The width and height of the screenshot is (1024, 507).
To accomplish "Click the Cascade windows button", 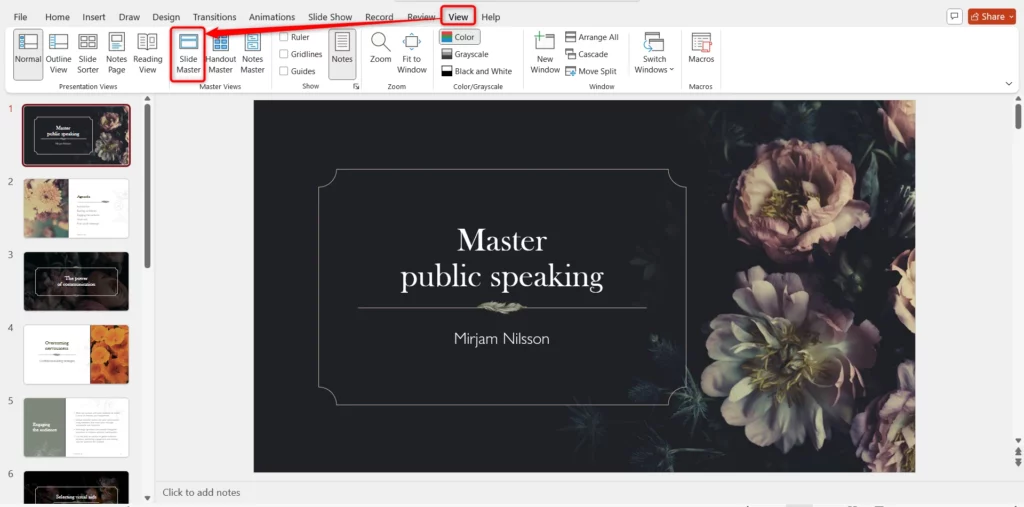I will click(586, 54).
